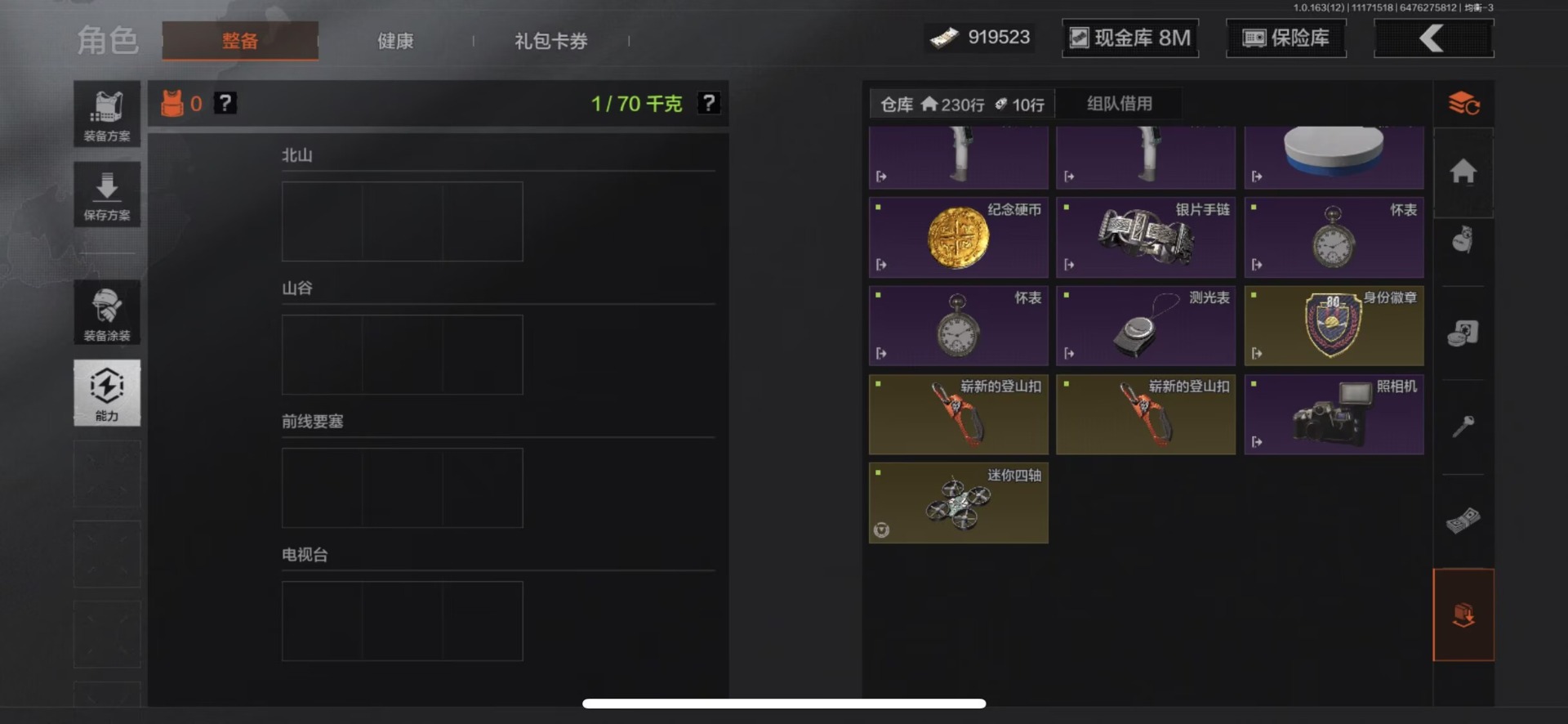Viewport: 1568px width, 724px height.
Task: Select the key category filter icon
Action: tap(1463, 426)
